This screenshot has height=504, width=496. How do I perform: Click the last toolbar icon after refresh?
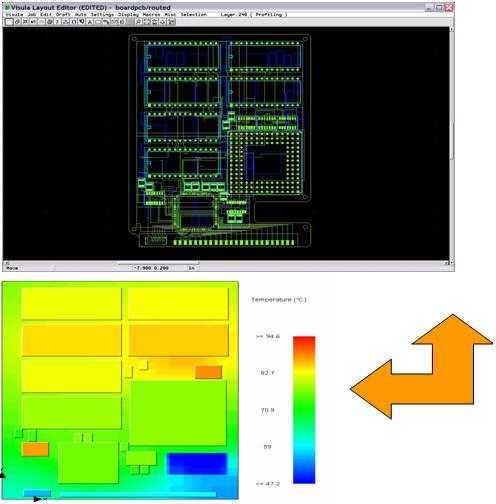(171, 22)
